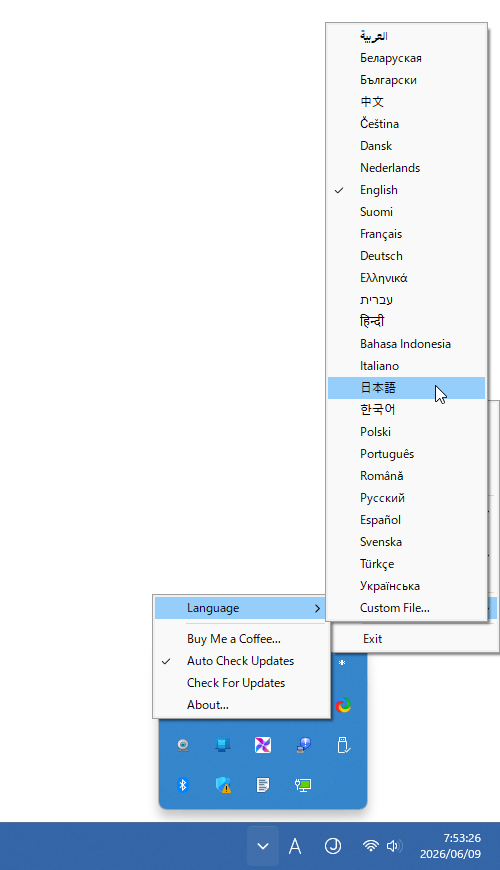The width and height of the screenshot is (500, 870).
Task: Open the taskbar clock and date
Action: pos(450,846)
